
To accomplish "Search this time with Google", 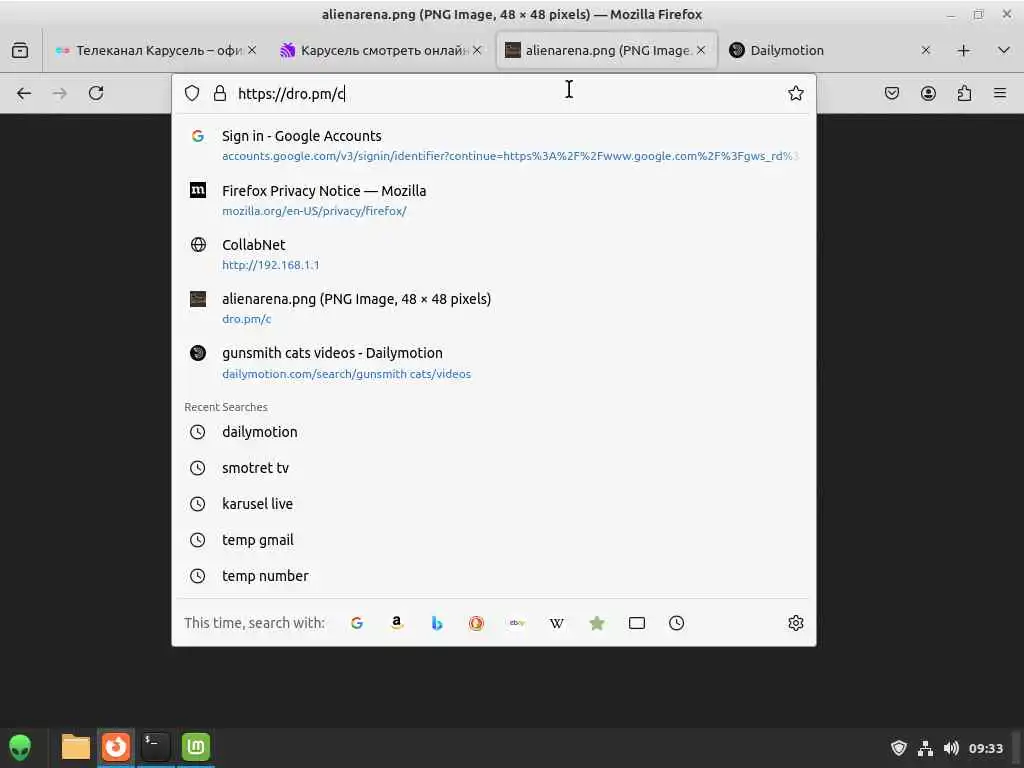I will [357, 623].
